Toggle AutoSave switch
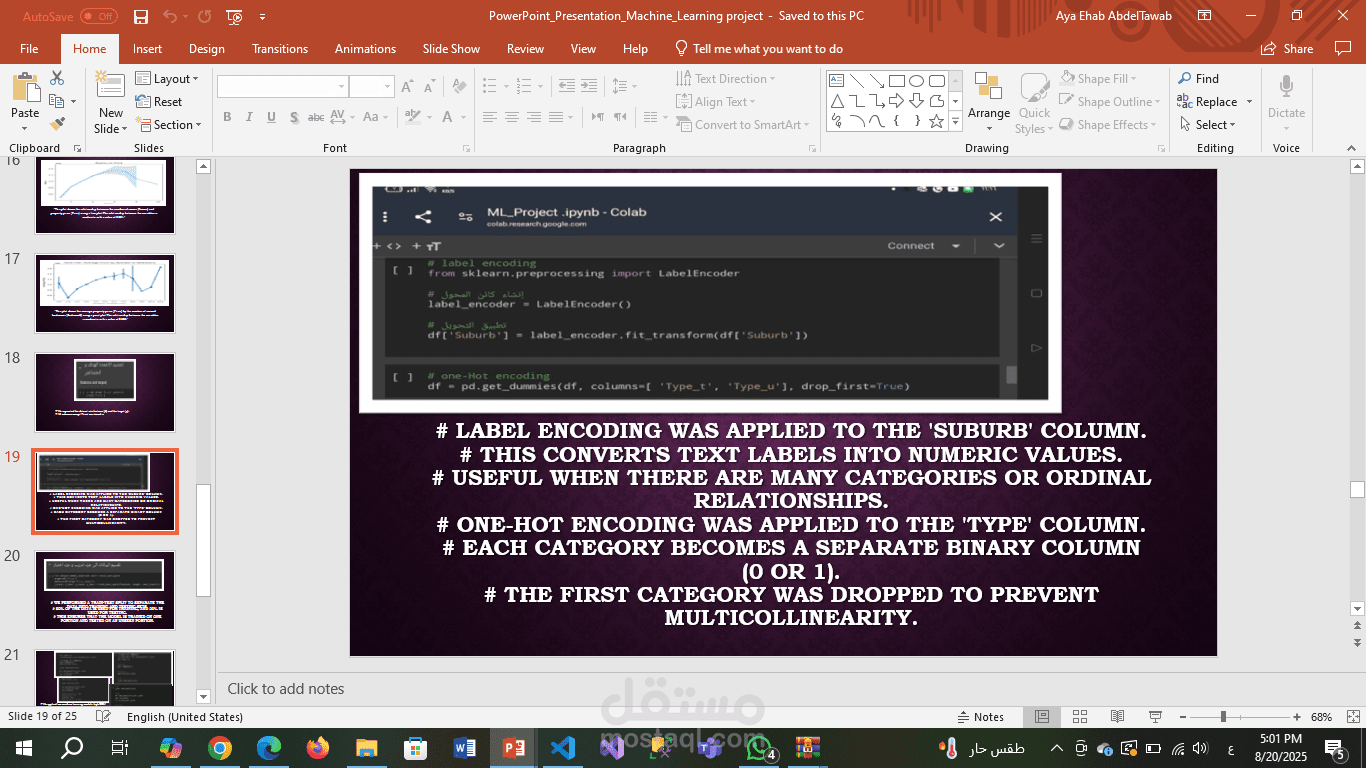 pyautogui.click(x=99, y=16)
